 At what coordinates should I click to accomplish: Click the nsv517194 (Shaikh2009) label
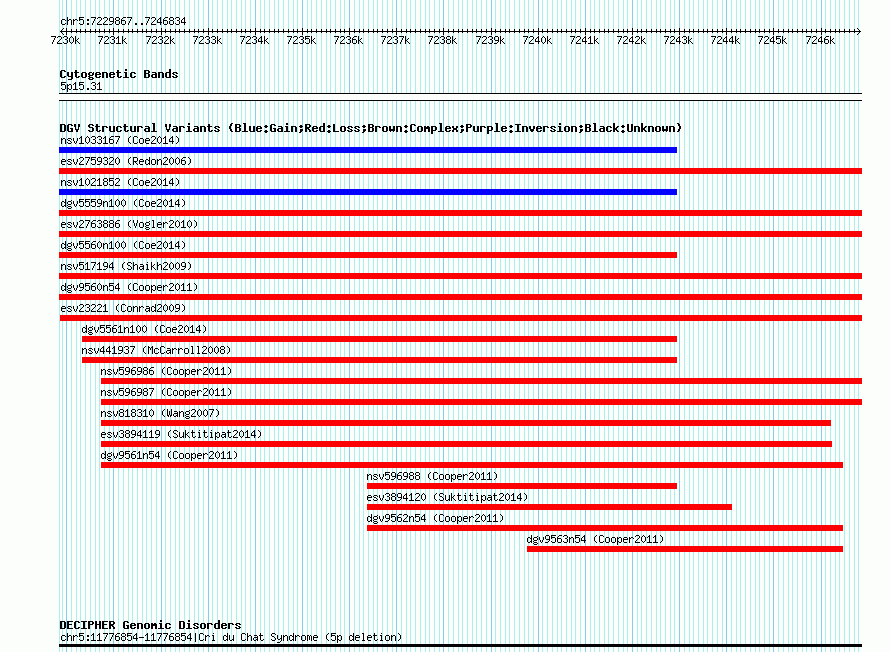click(x=126, y=266)
